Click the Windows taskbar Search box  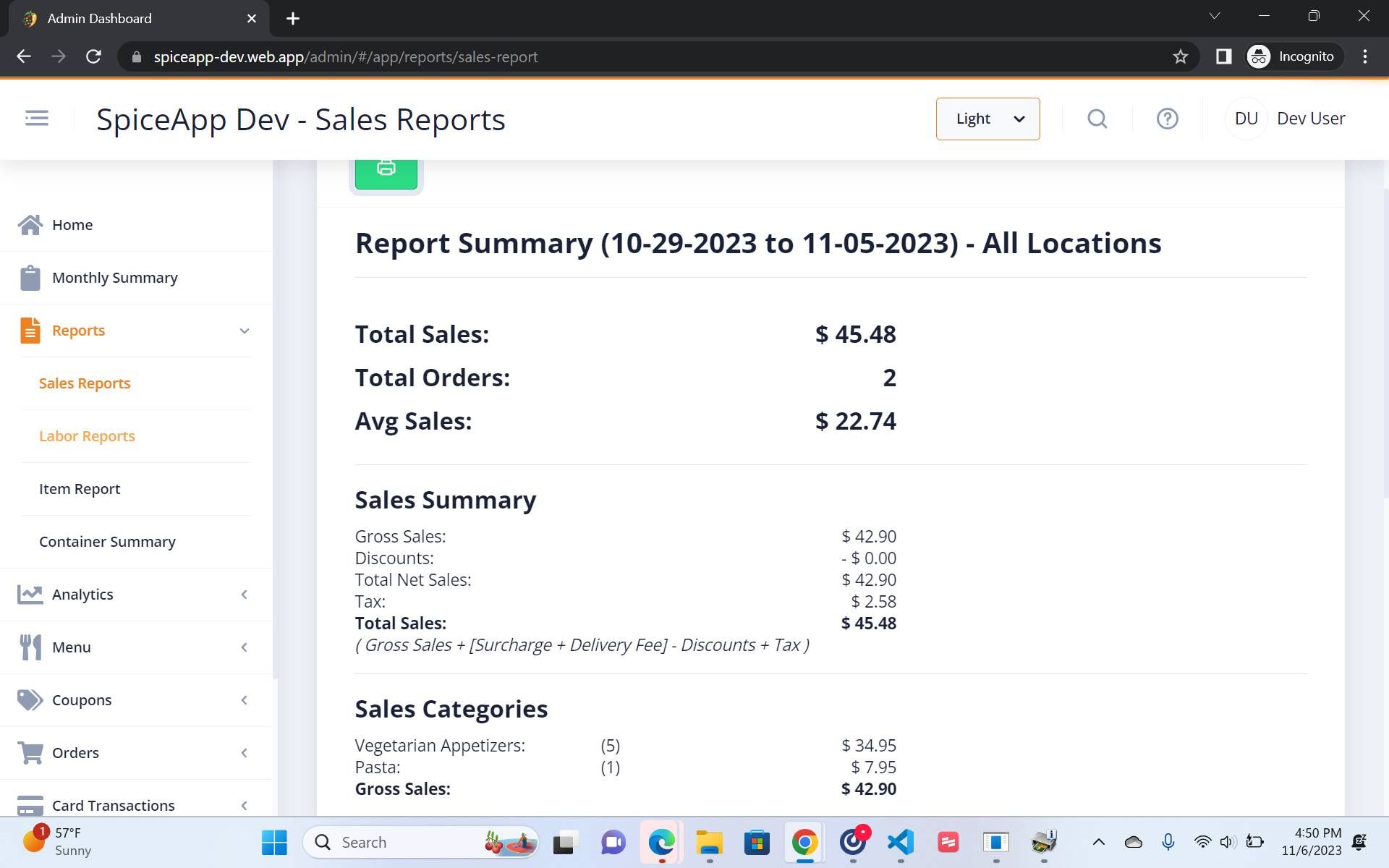[405, 842]
